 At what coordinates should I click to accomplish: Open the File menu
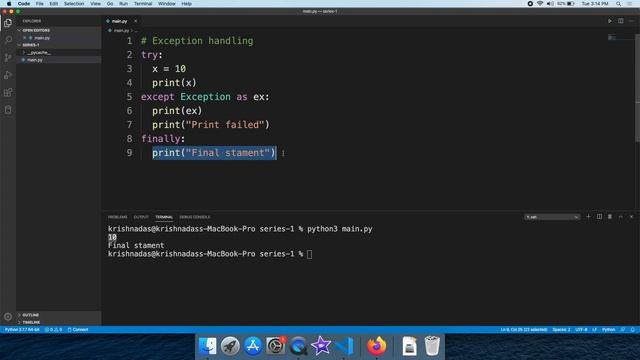(x=40, y=4)
